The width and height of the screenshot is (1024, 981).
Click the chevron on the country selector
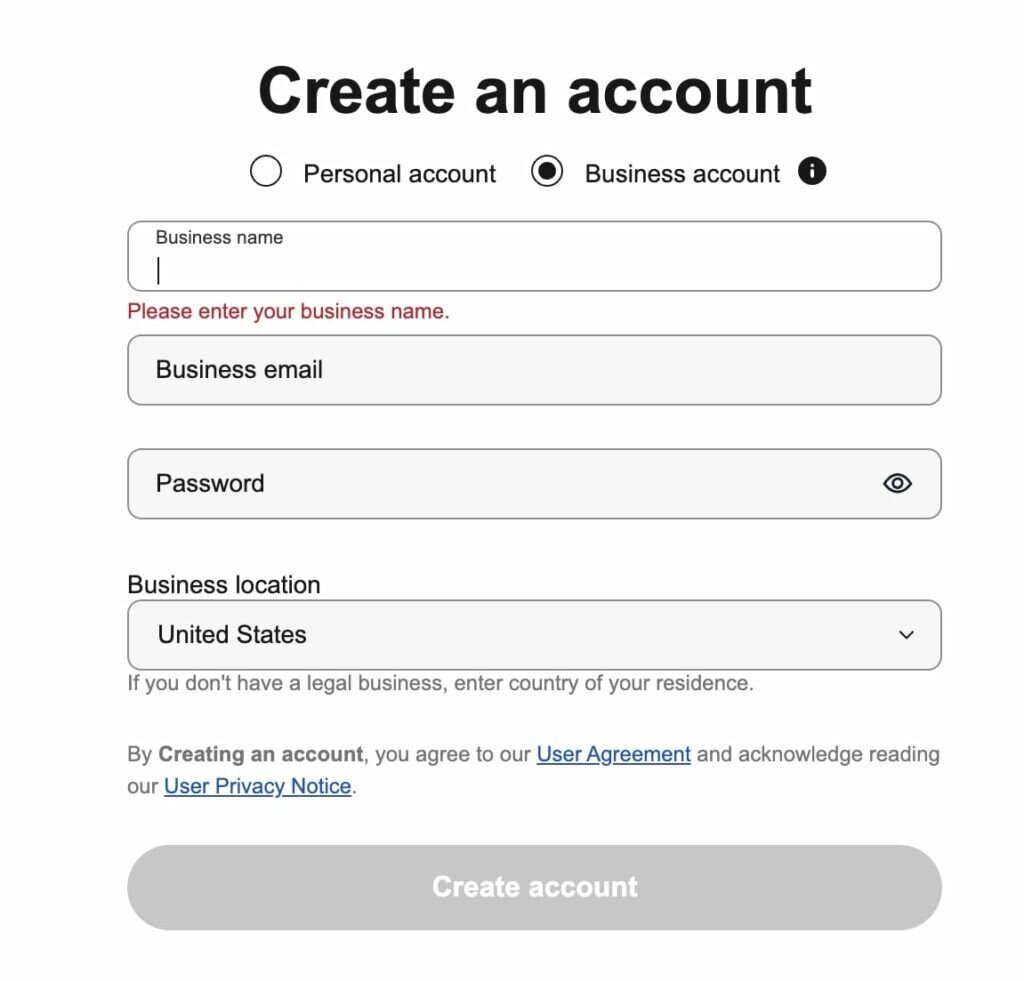pyautogui.click(x=906, y=634)
